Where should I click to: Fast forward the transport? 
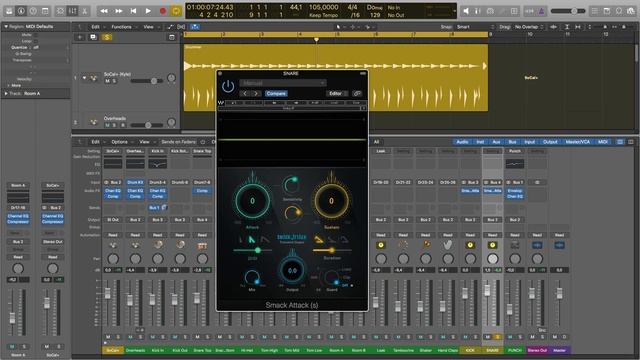click(x=119, y=11)
